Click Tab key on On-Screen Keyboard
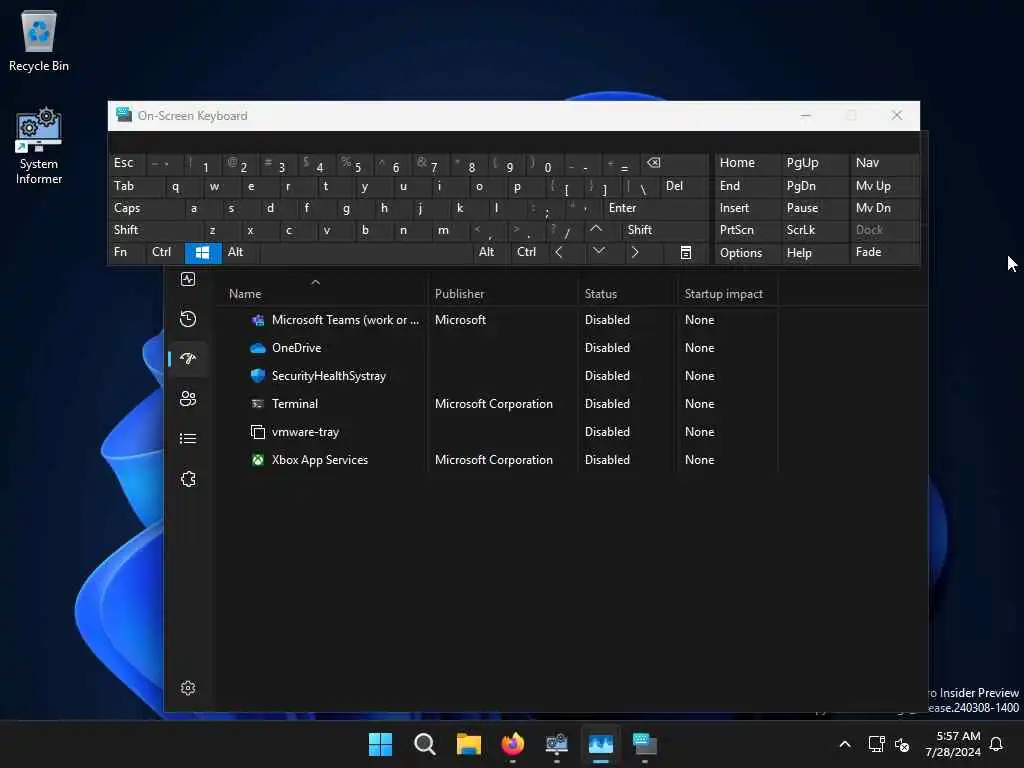 [x=136, y=186]
